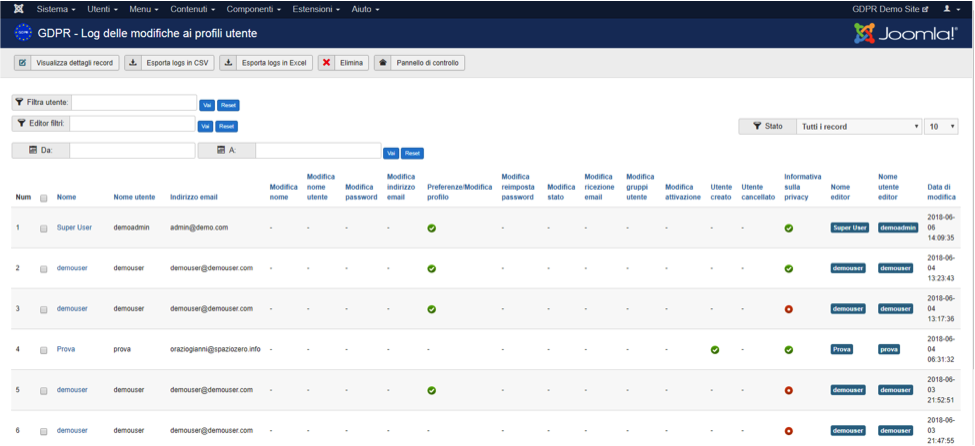Open the Utenti menu
This screenshot has height=446, width=975.
pyautogui.click(x=103, y=9)
